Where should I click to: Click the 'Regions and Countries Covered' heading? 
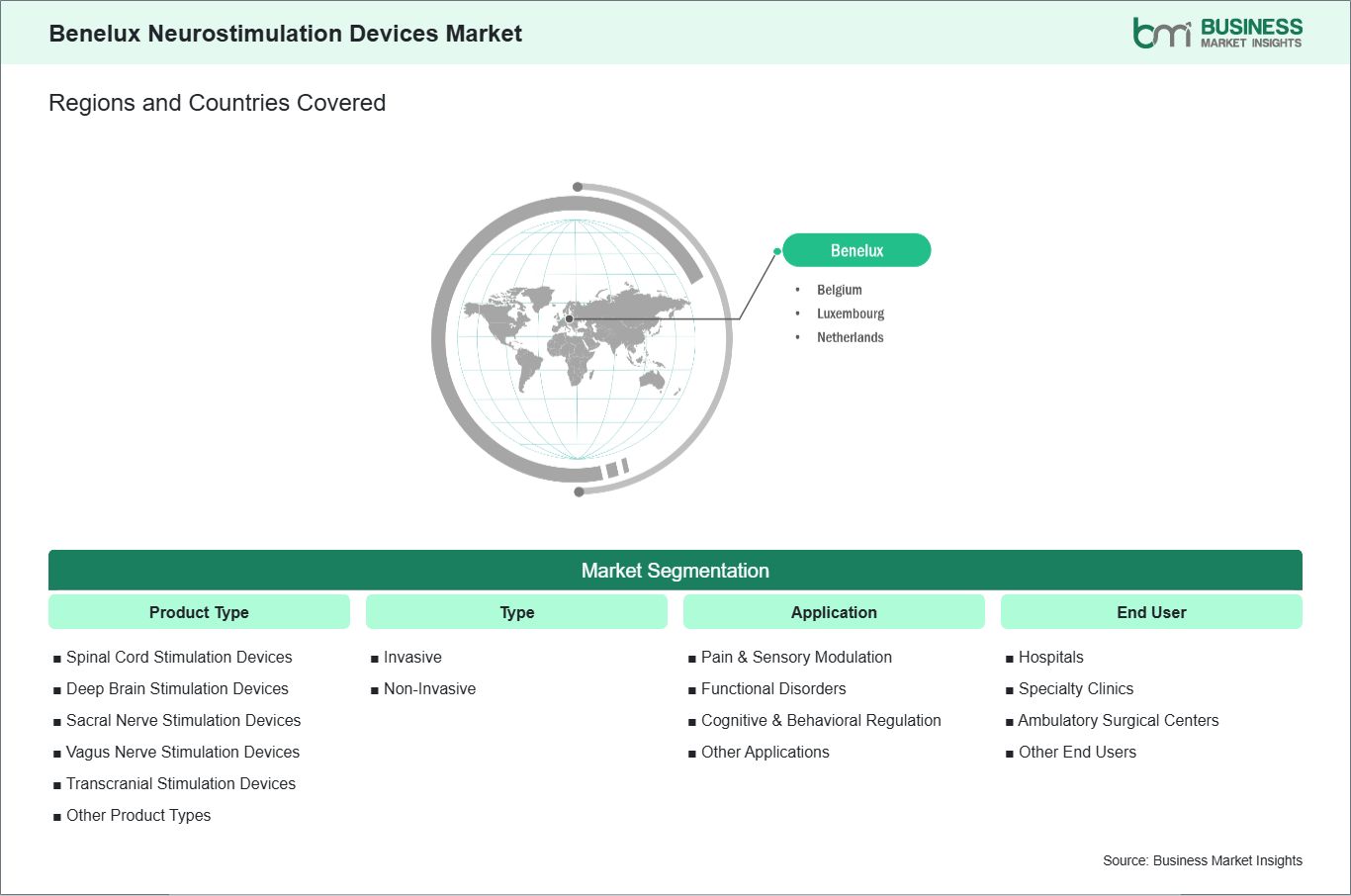pos(217,103)
